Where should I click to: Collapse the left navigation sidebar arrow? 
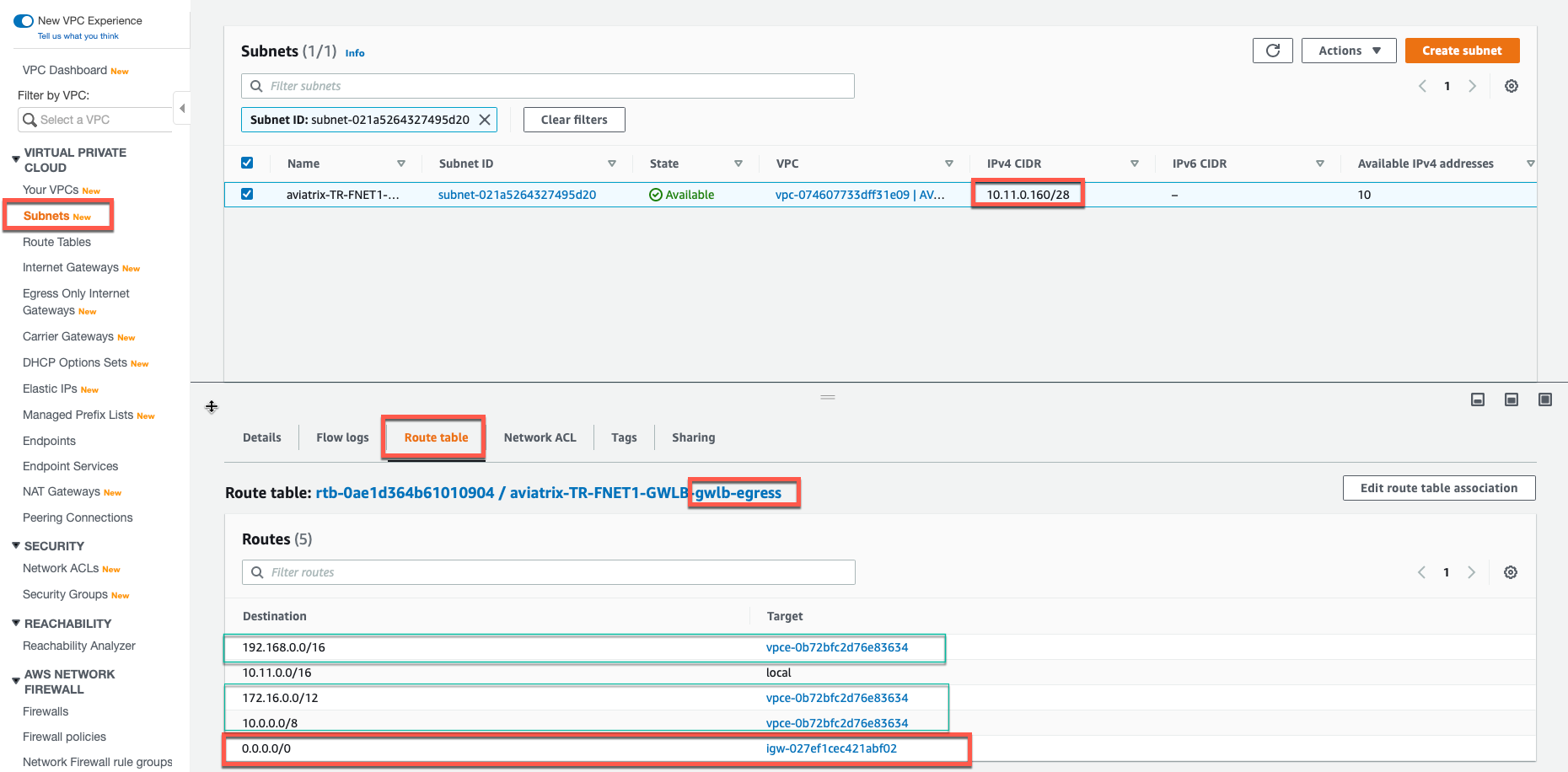(182, 109)
